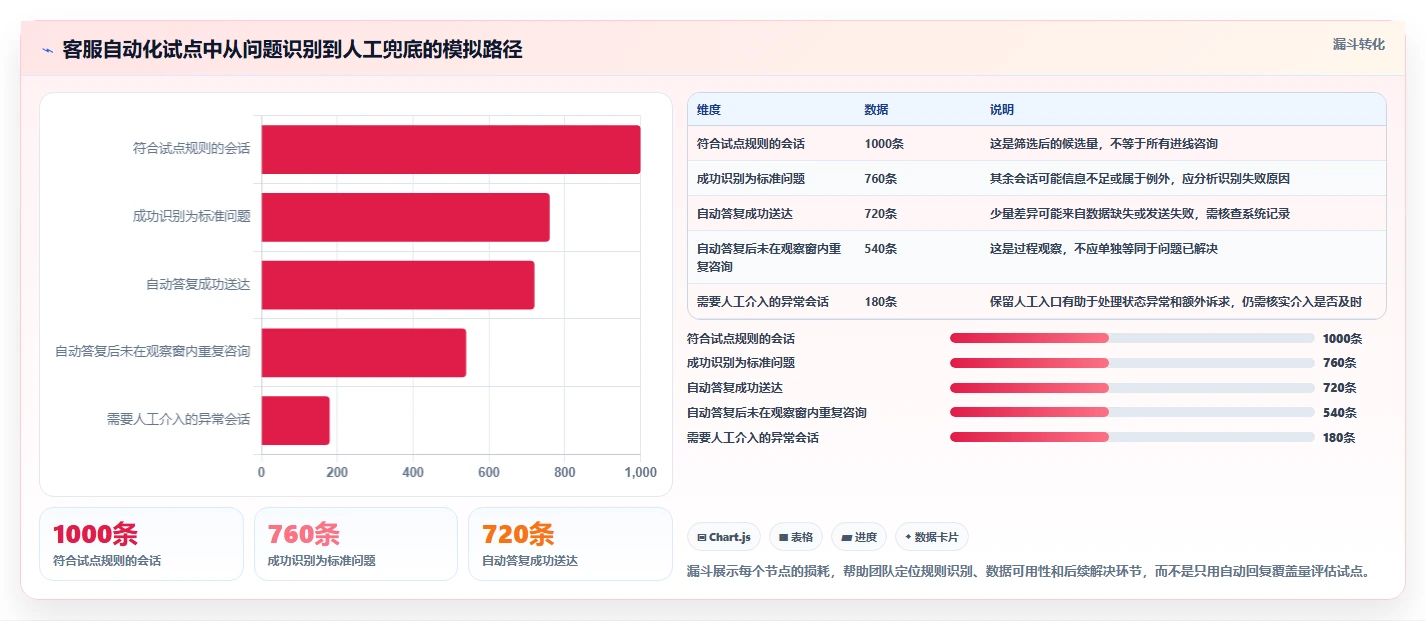This screenshot has height=621, width=1426.
Task: Click table cell 1000条
Action: pos(884,144)
